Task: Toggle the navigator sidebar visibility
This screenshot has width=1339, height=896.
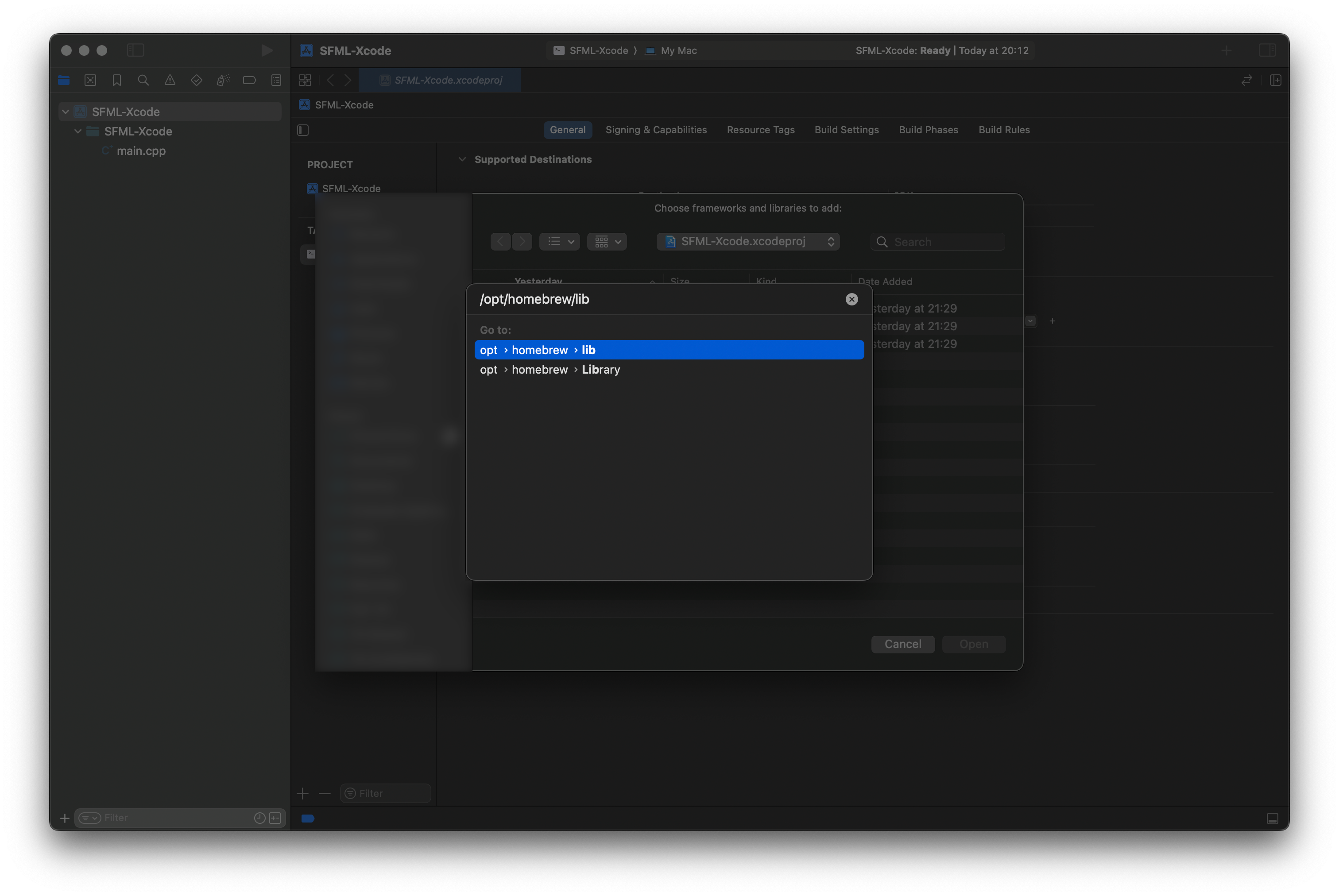Action: pos(135,50)
